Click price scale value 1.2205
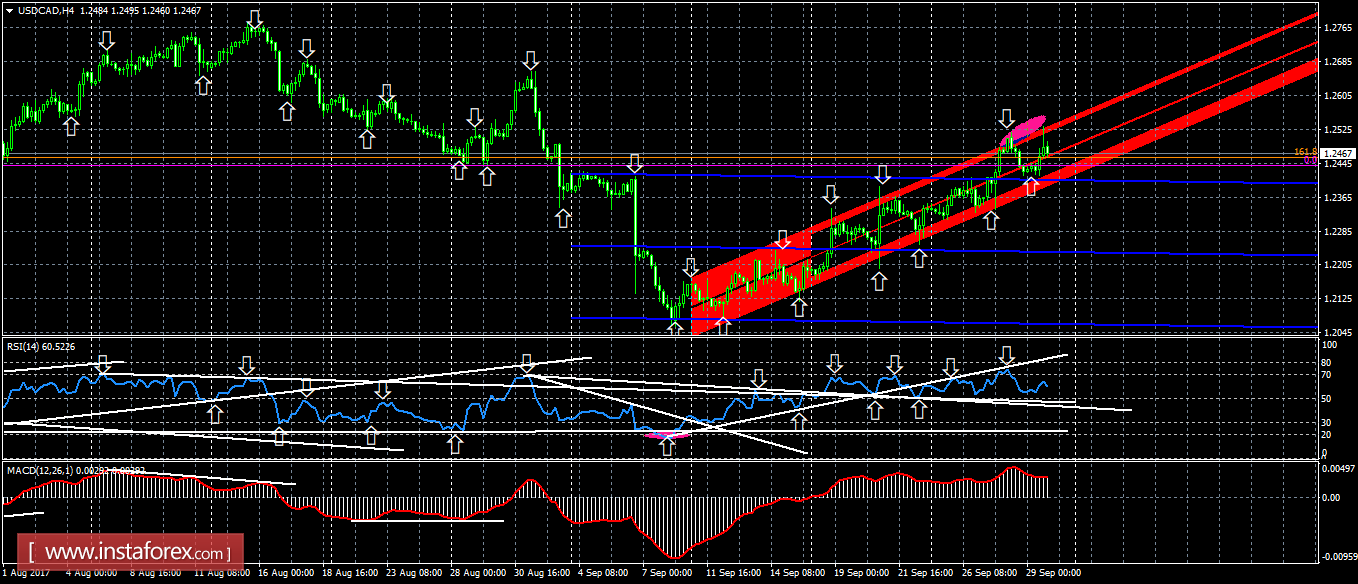Screen dimensions: 1358x584 point(1337,265)
